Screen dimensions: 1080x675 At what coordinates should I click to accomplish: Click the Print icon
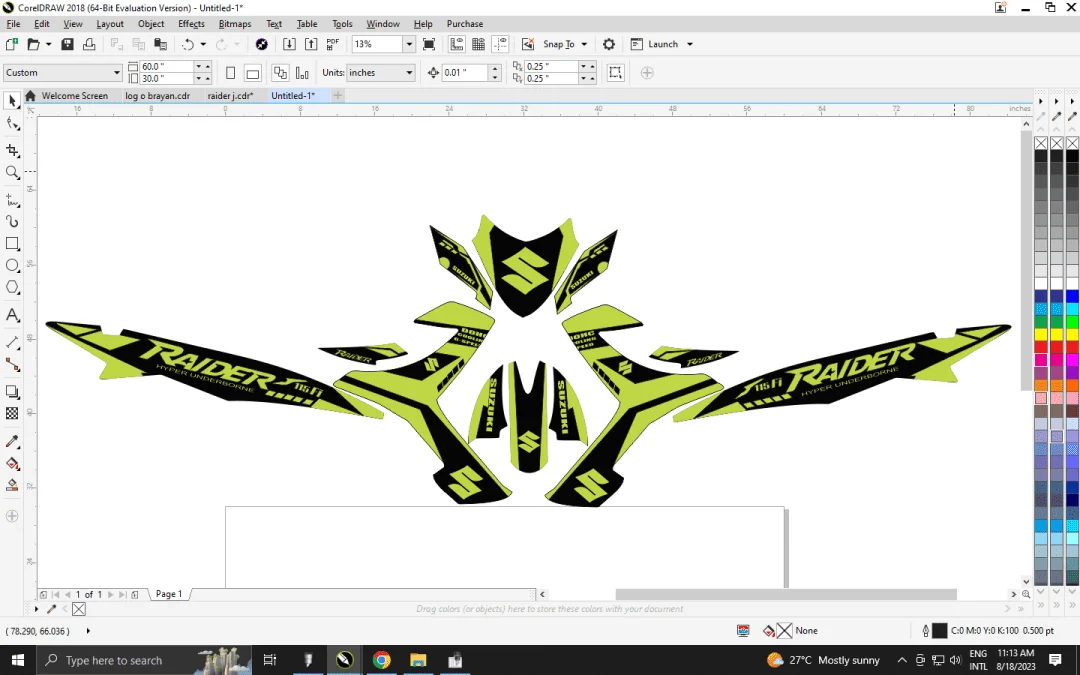89,44
